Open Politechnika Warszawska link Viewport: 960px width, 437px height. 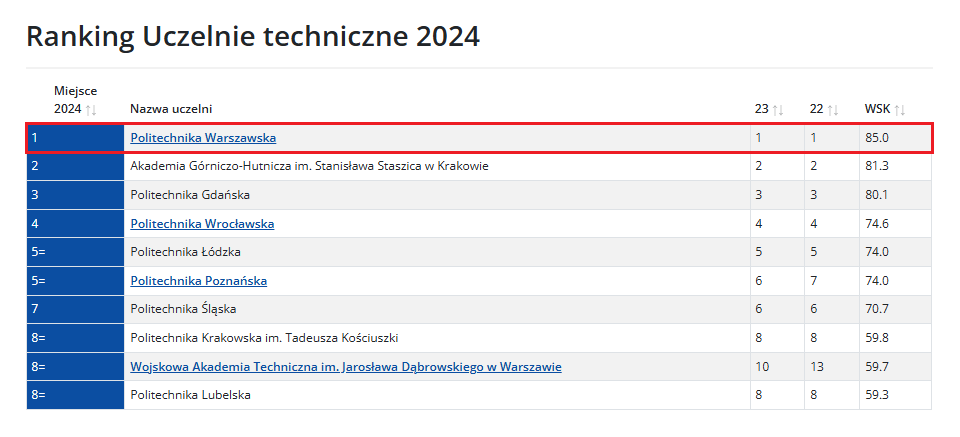click(203, 138)
